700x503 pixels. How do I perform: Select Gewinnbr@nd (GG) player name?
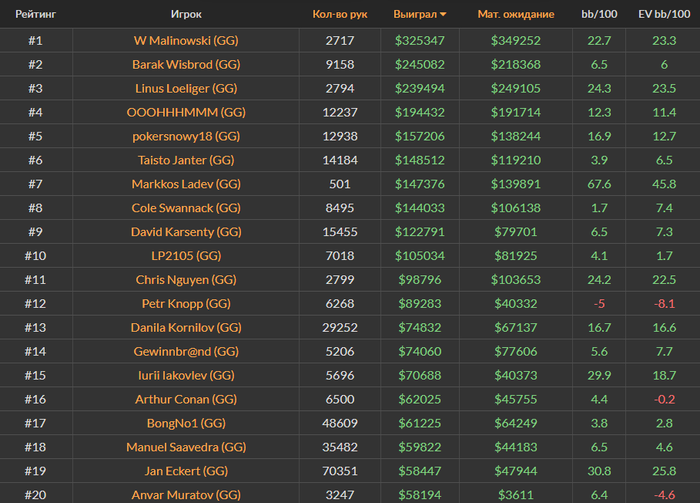(x=187, y=351)
